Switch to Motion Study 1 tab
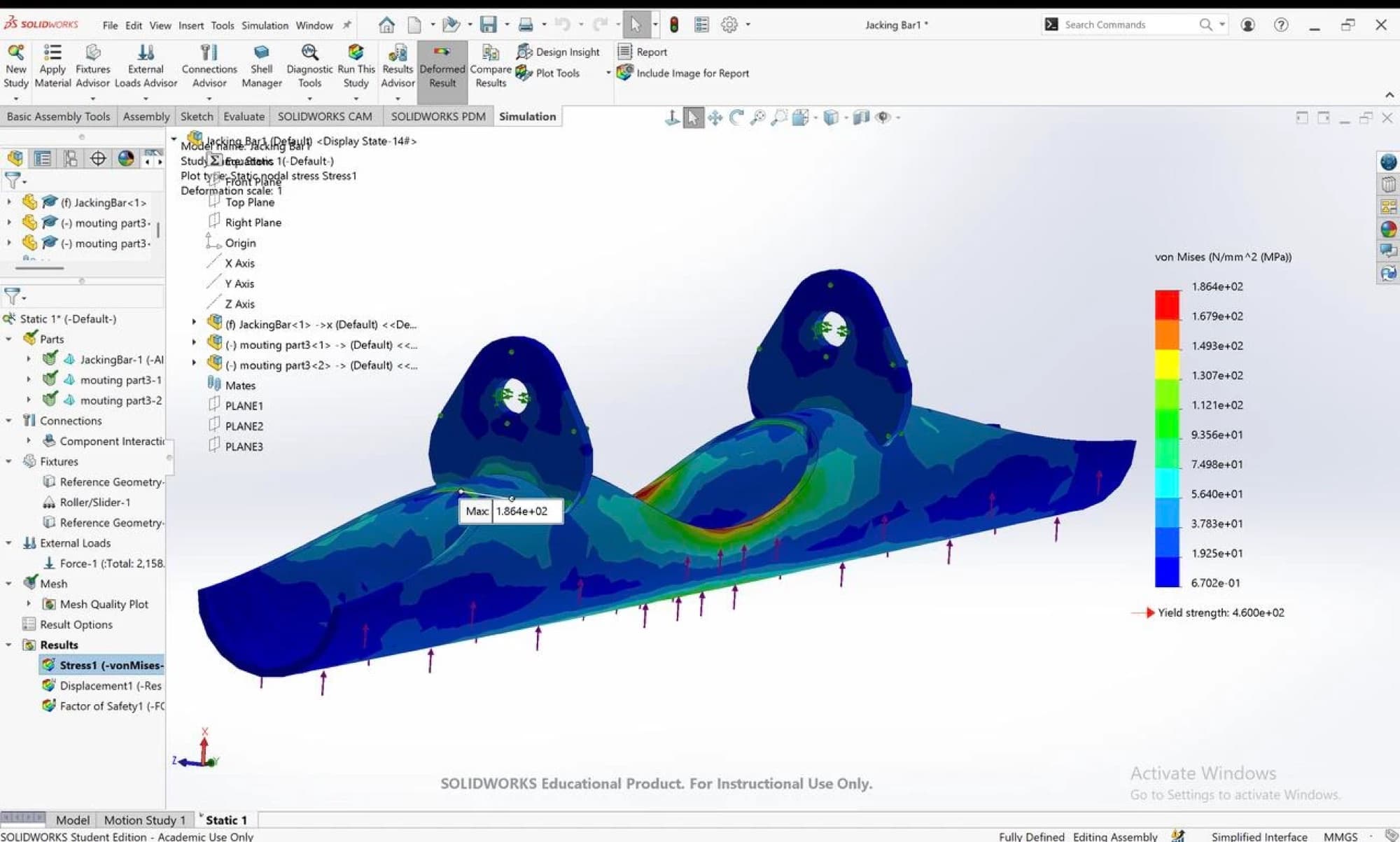The image size is (1400, 842). pos(145,820)
